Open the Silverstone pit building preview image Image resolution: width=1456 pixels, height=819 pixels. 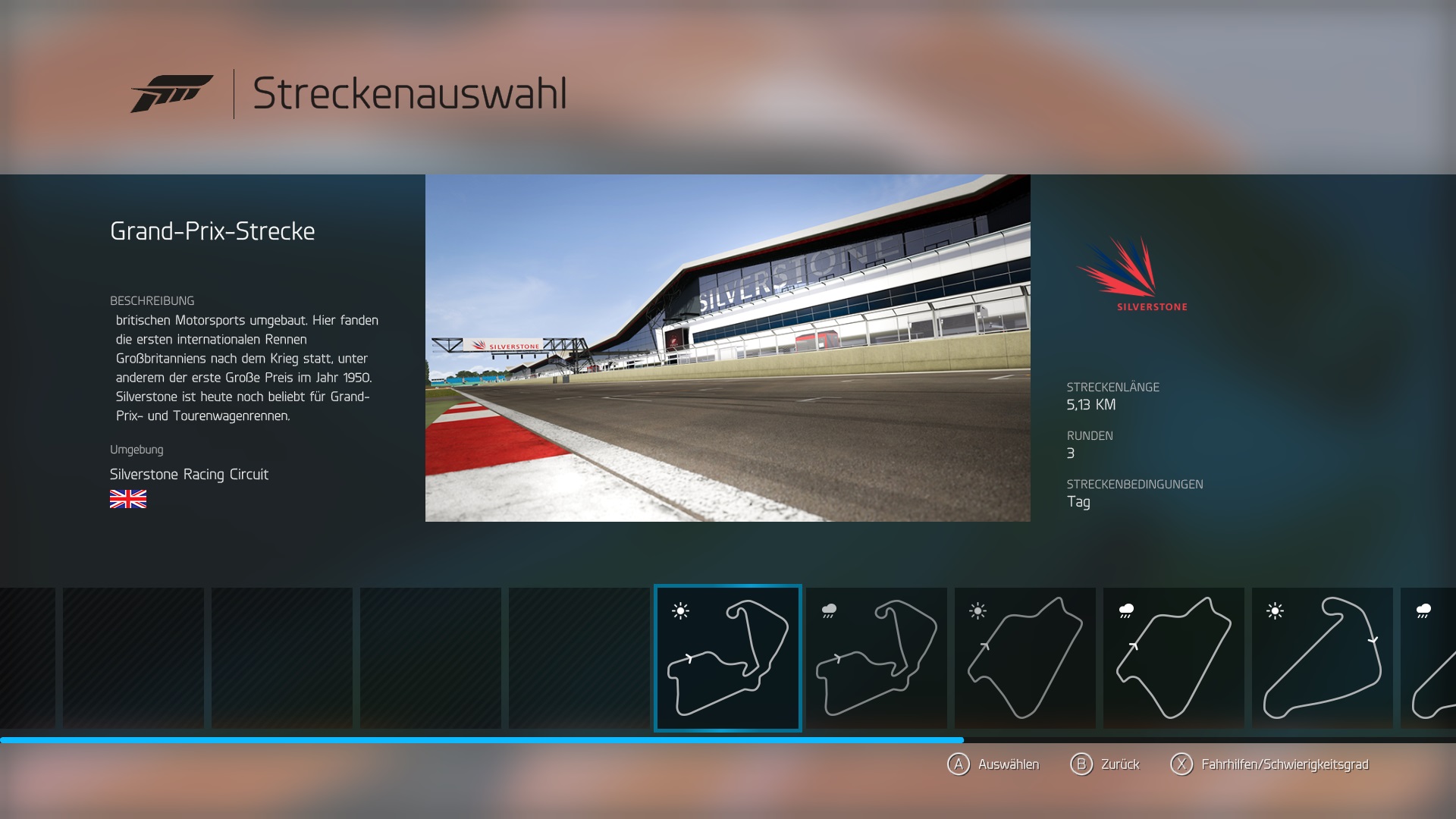point(728,348)
